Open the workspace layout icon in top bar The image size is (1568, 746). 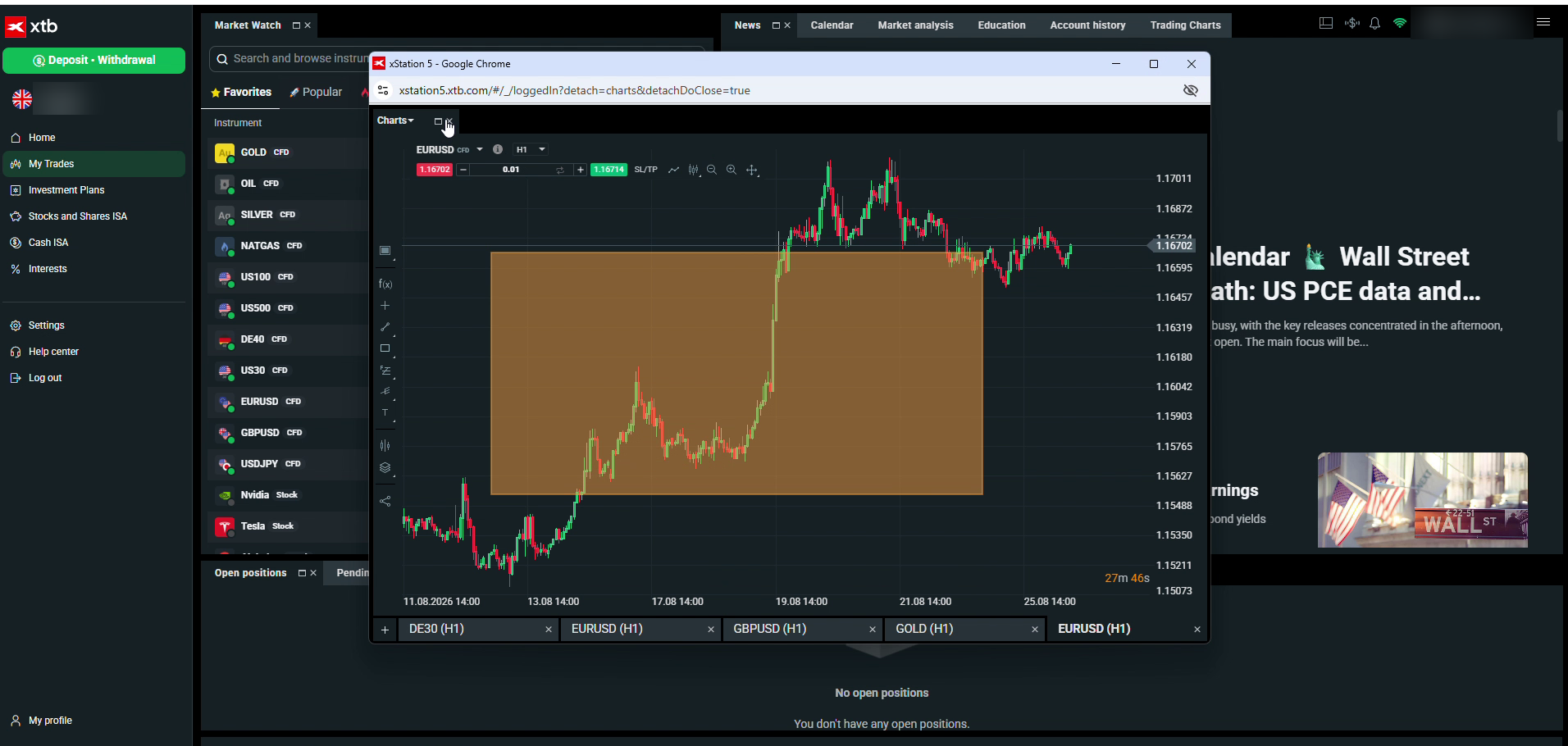coord(1326,23)
